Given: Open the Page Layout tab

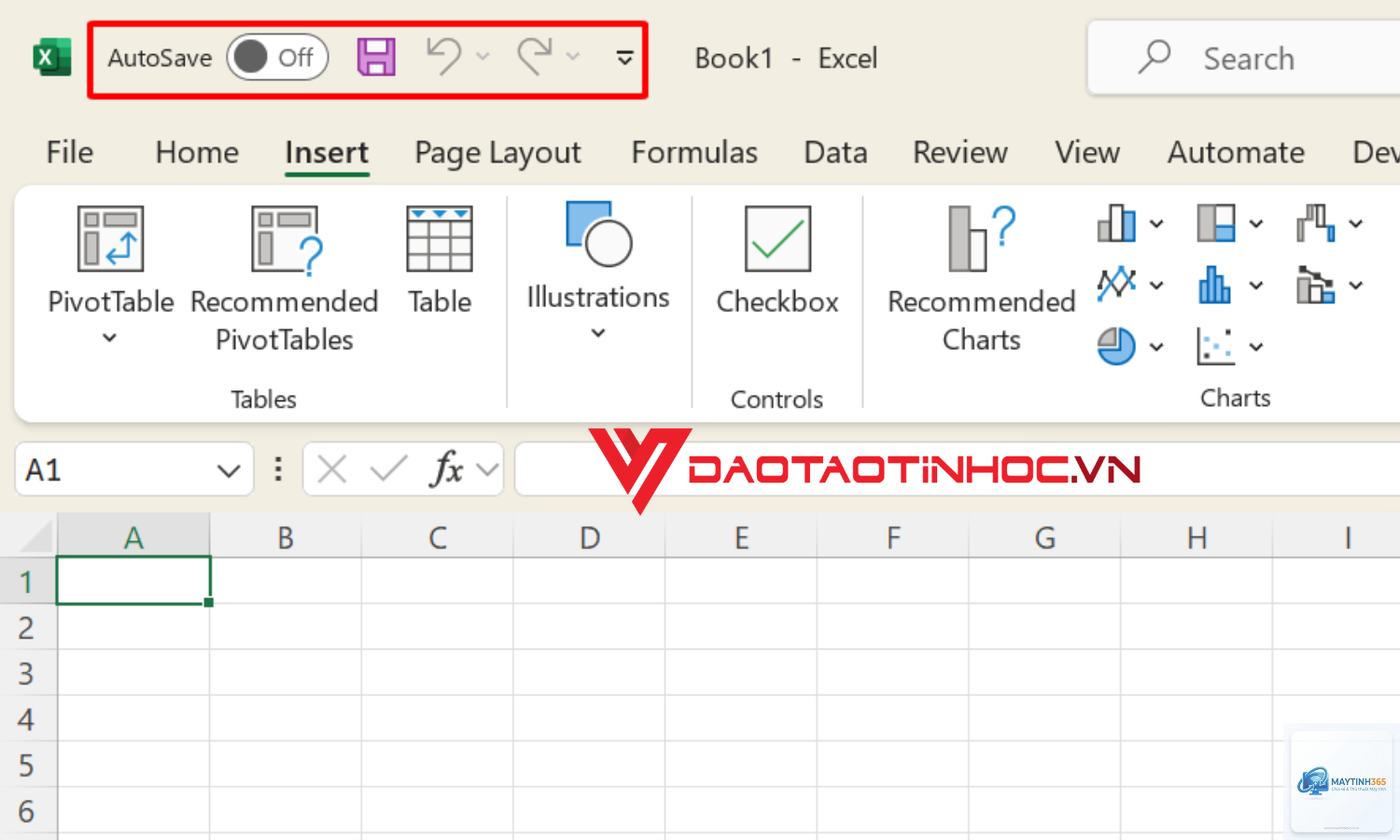Looking at the screenshot, I should 497,152.
